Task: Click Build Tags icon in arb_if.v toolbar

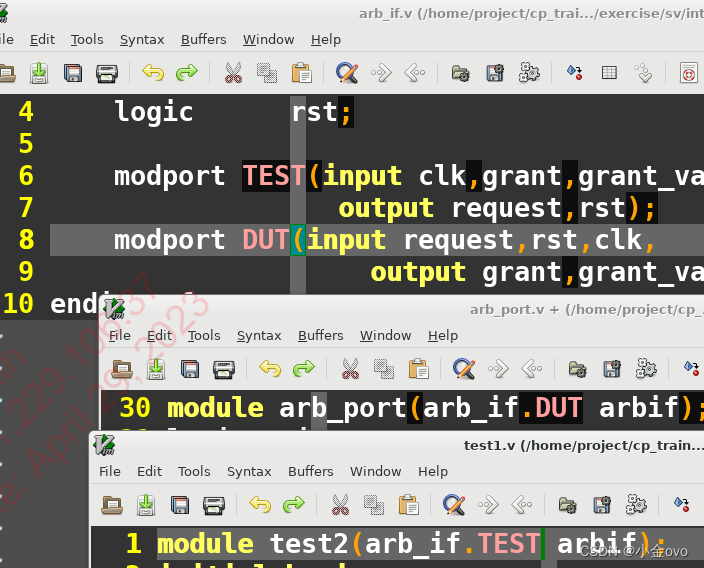Action: click(x=609, y=72)
